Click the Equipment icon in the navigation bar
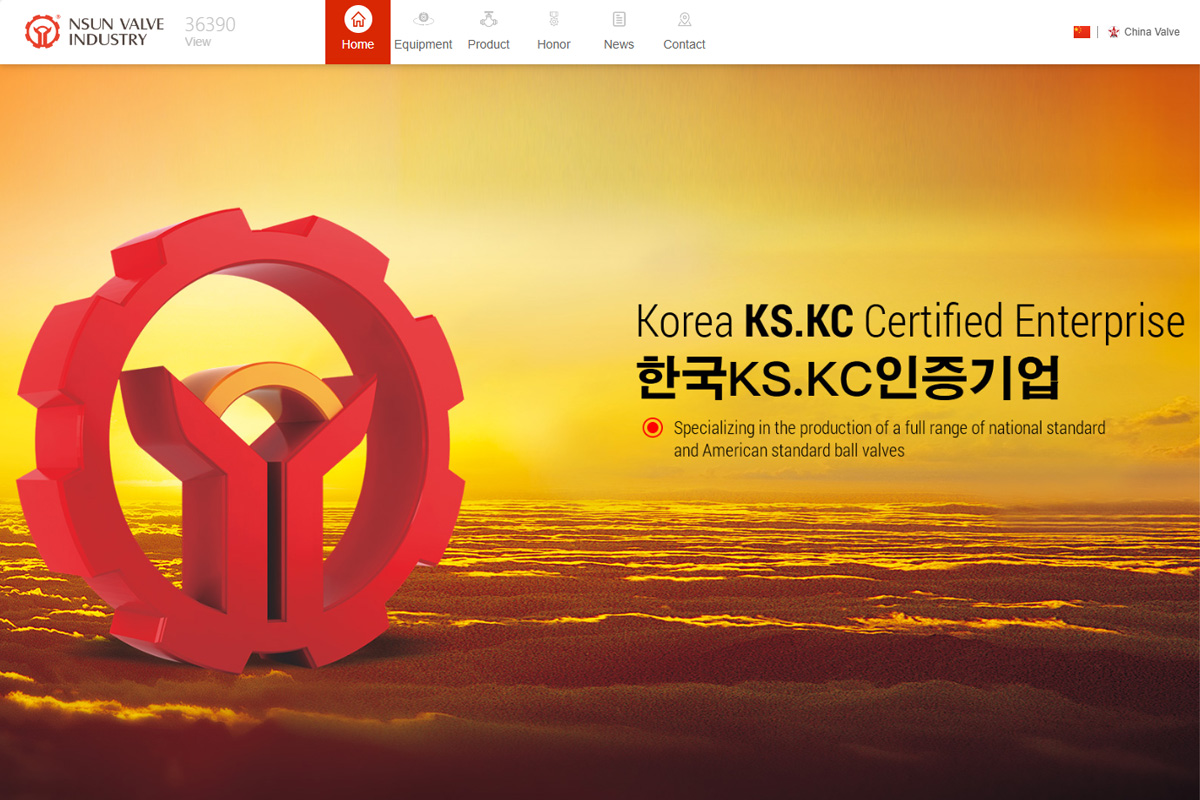This screenshot has width=1200, height=800. coord(423,19)
